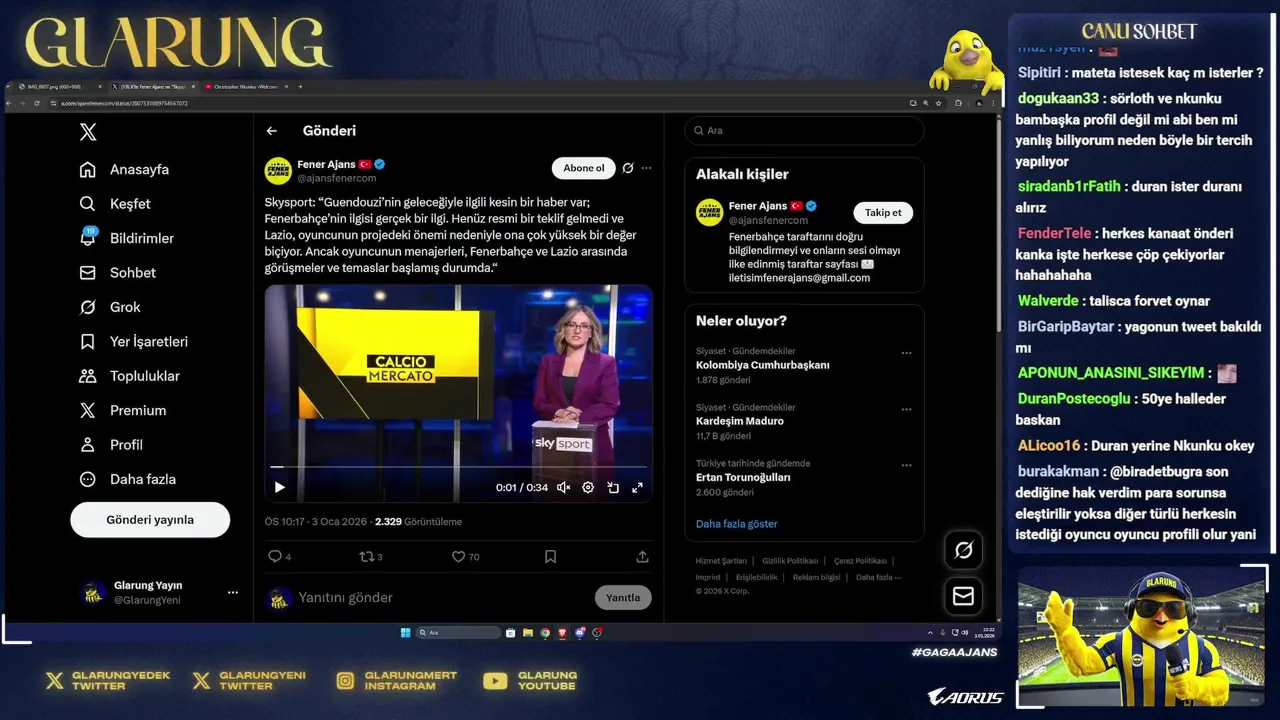Open Yer İşaretleri bookmarks
The height and width of the screenshot is (720, 1280).
134,342
